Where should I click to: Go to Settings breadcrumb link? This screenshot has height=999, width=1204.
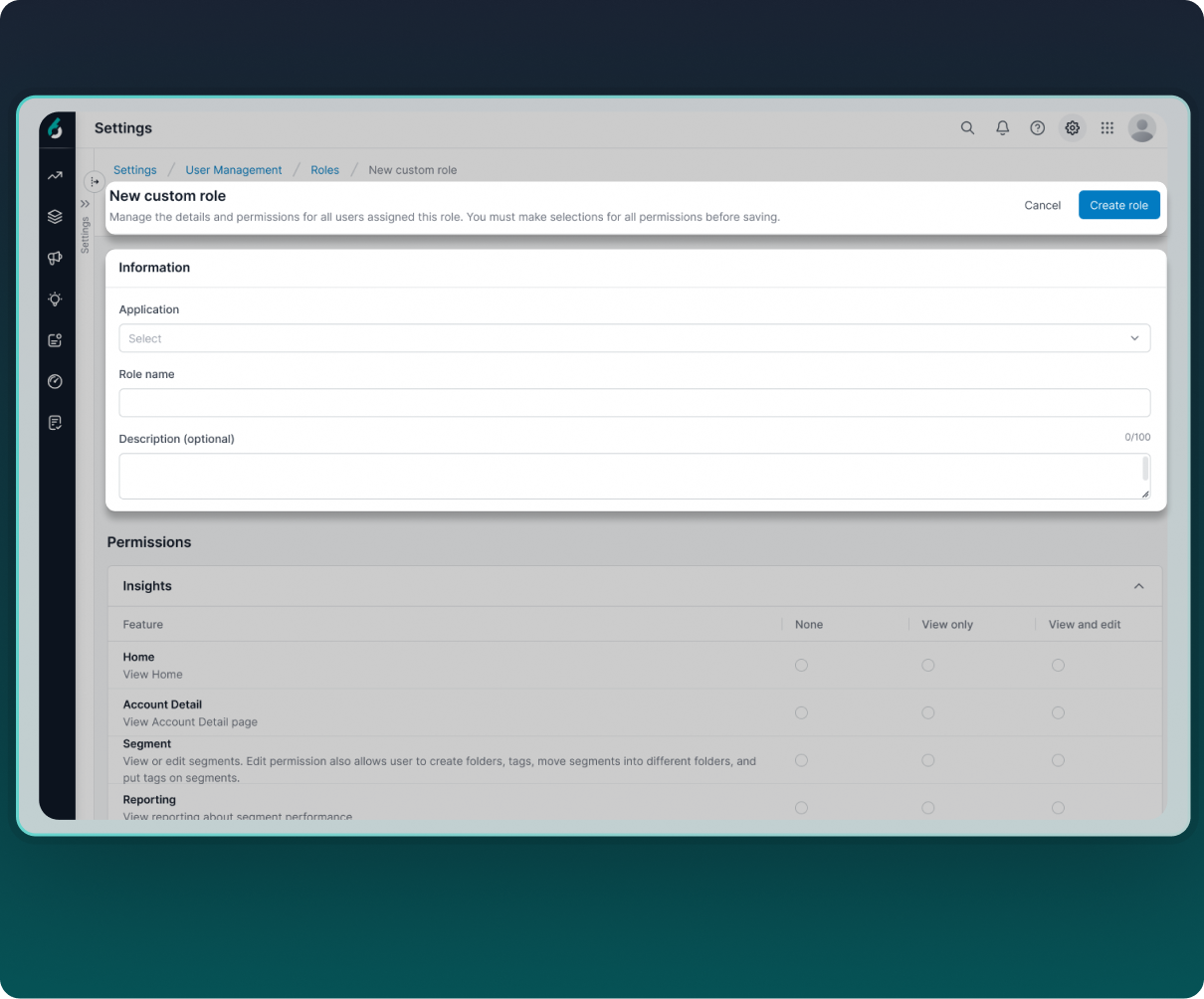(135, 170)
